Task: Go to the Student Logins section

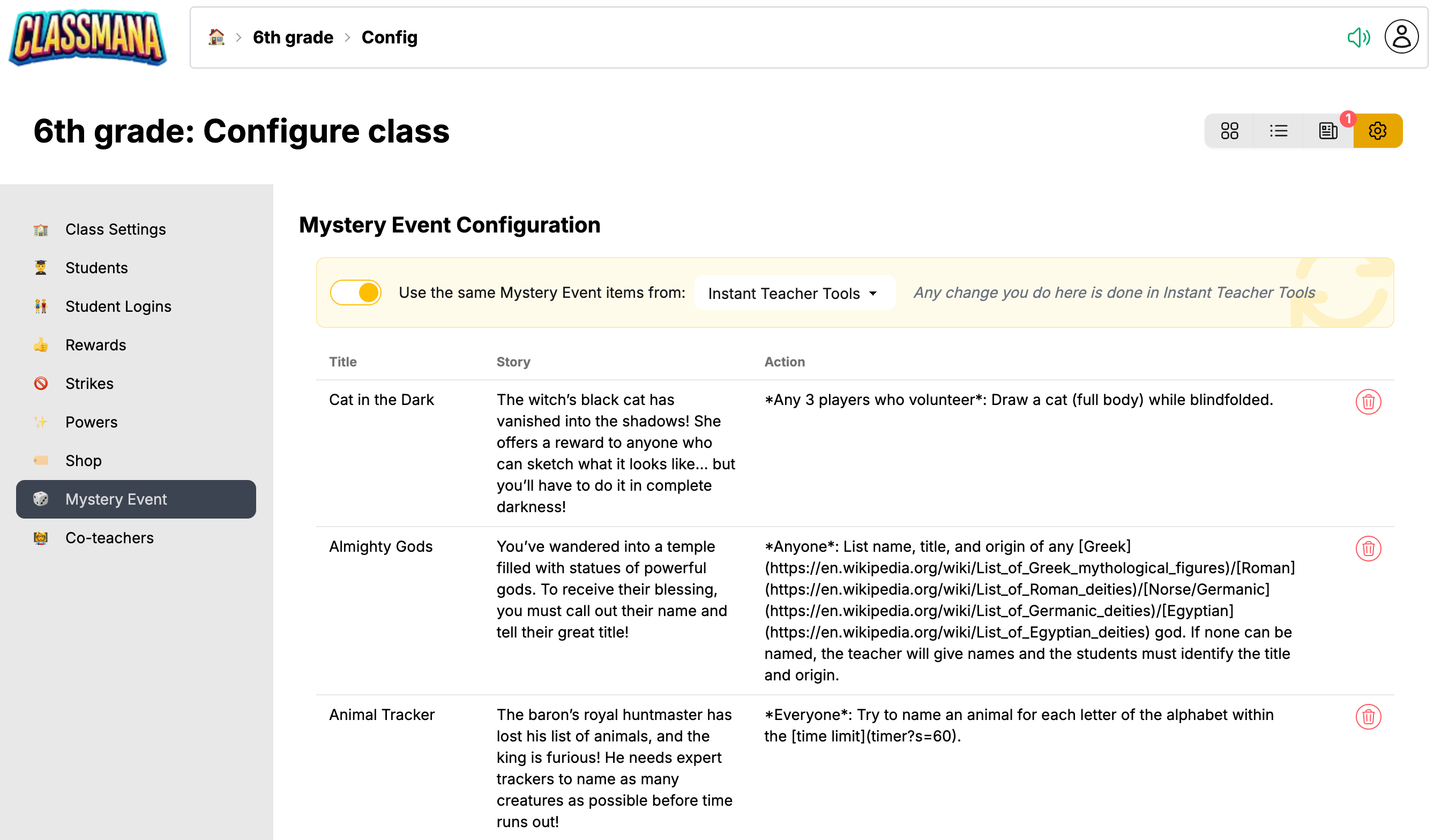Action: (x=118, y=306)
